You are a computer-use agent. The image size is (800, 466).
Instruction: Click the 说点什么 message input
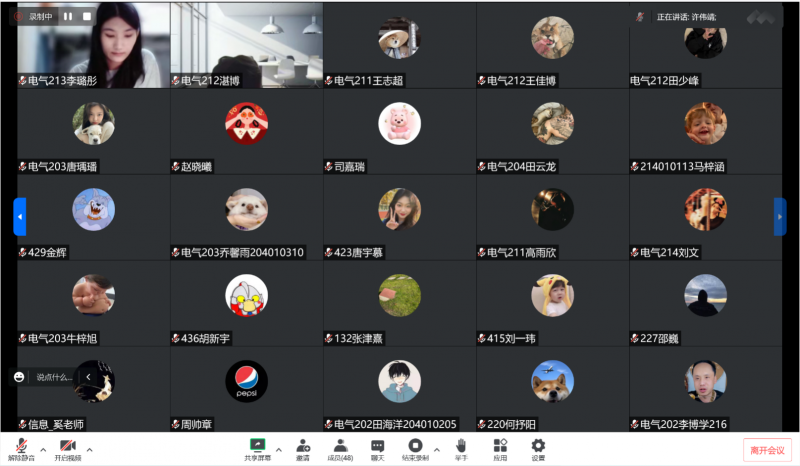pos(54,377)
